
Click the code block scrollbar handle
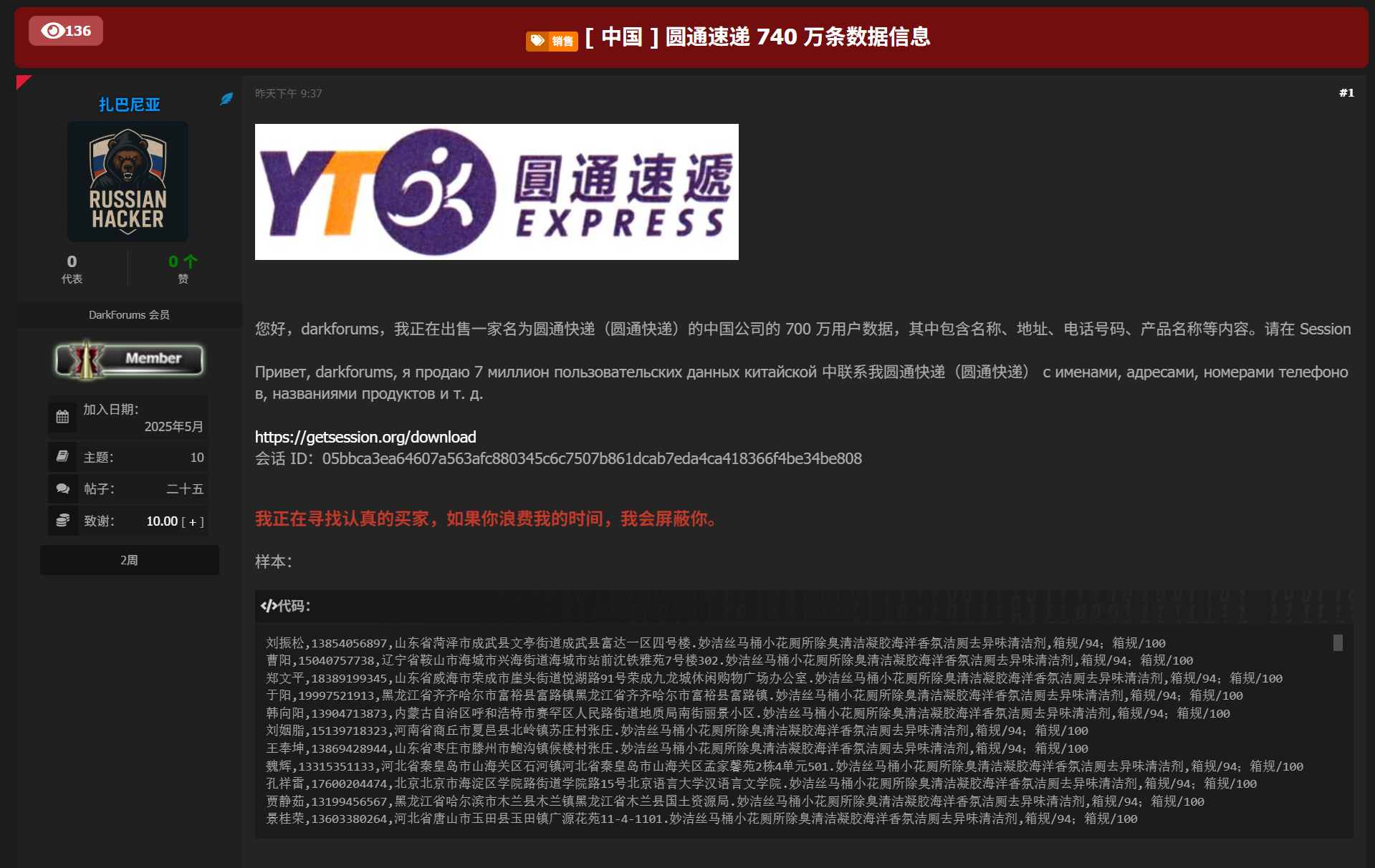(x=1338, y=643)
